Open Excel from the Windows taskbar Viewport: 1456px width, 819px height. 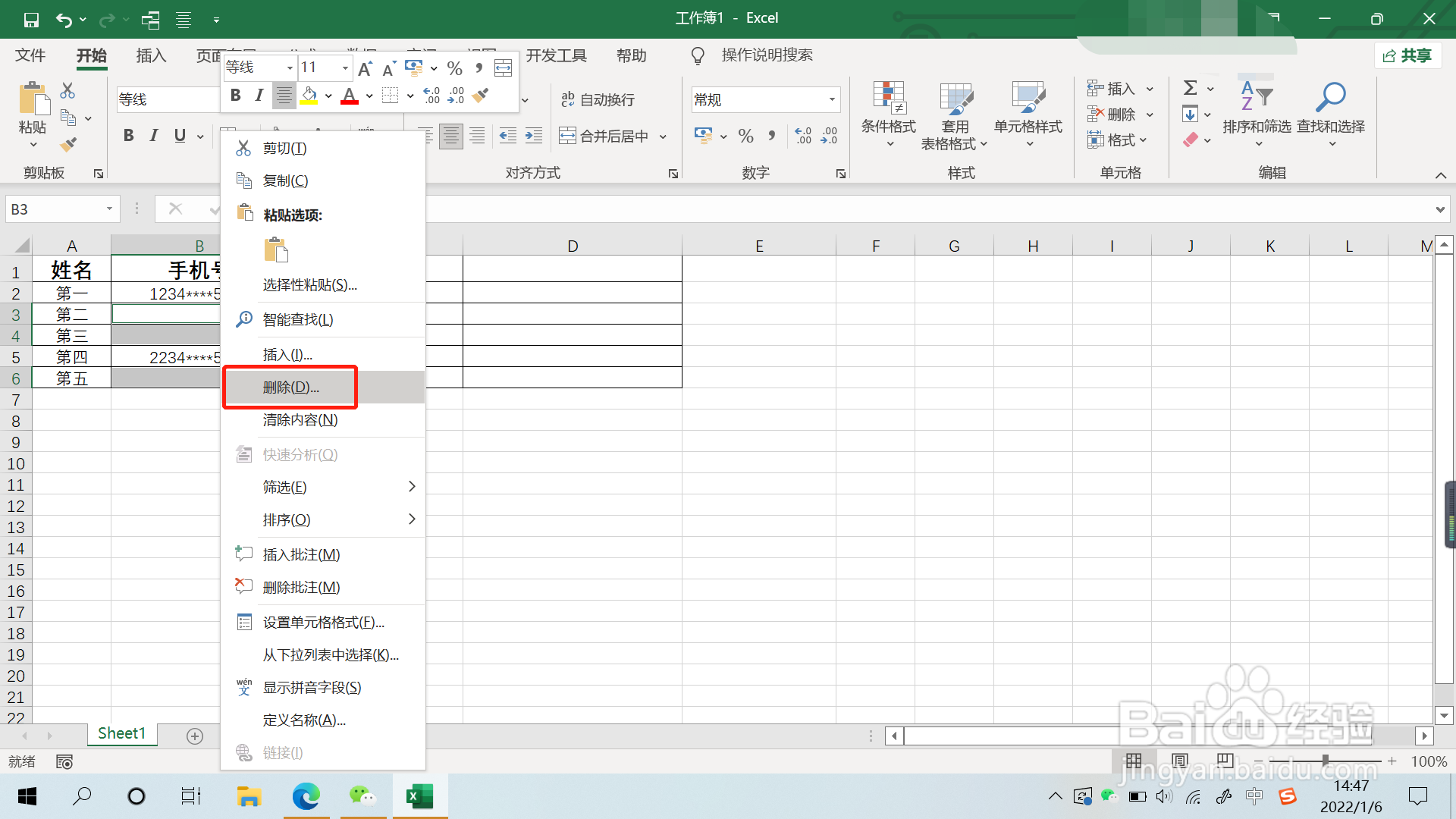tap(419, 796)
